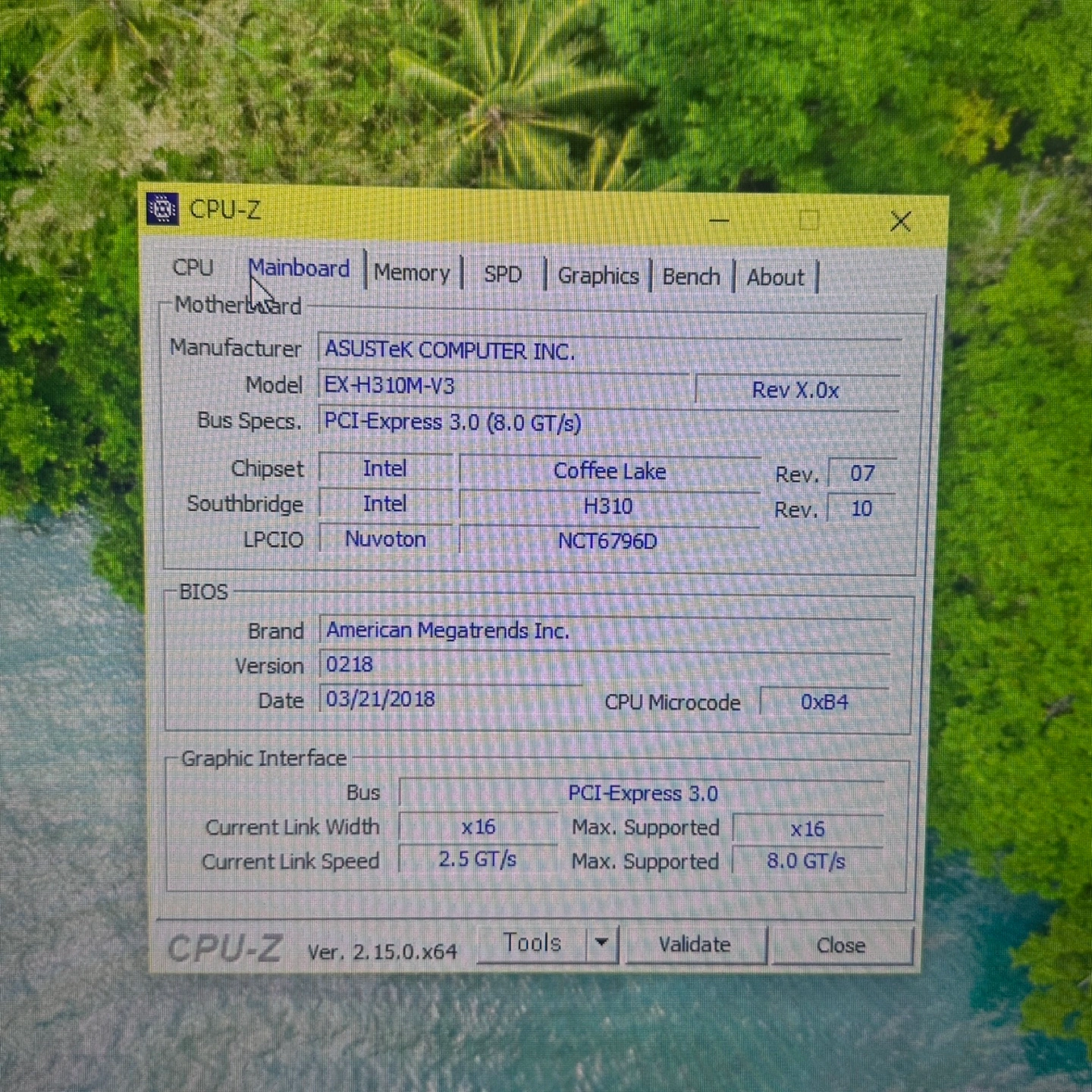This screenshot has width=1092, height=1092.
Task: Click the Nuvoton LPCIO value
Action: point(385,539)
